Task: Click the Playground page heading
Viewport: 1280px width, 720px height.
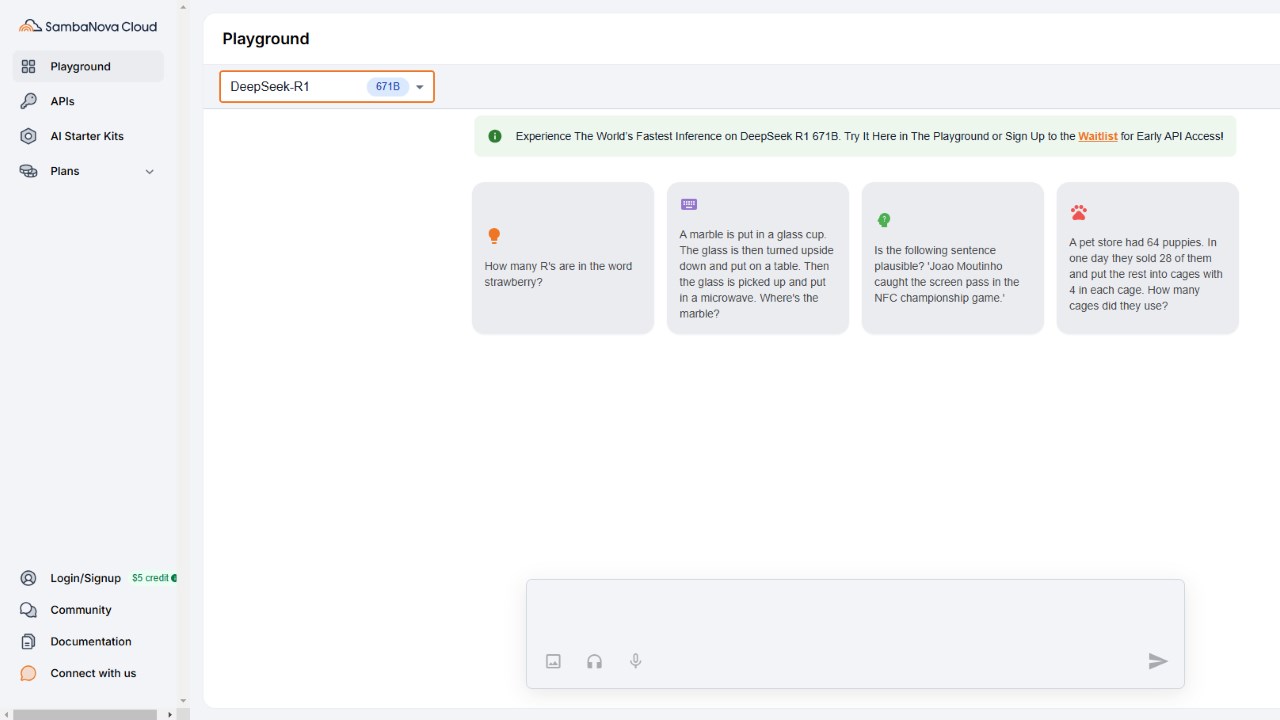Action: [x=266, y=39]
